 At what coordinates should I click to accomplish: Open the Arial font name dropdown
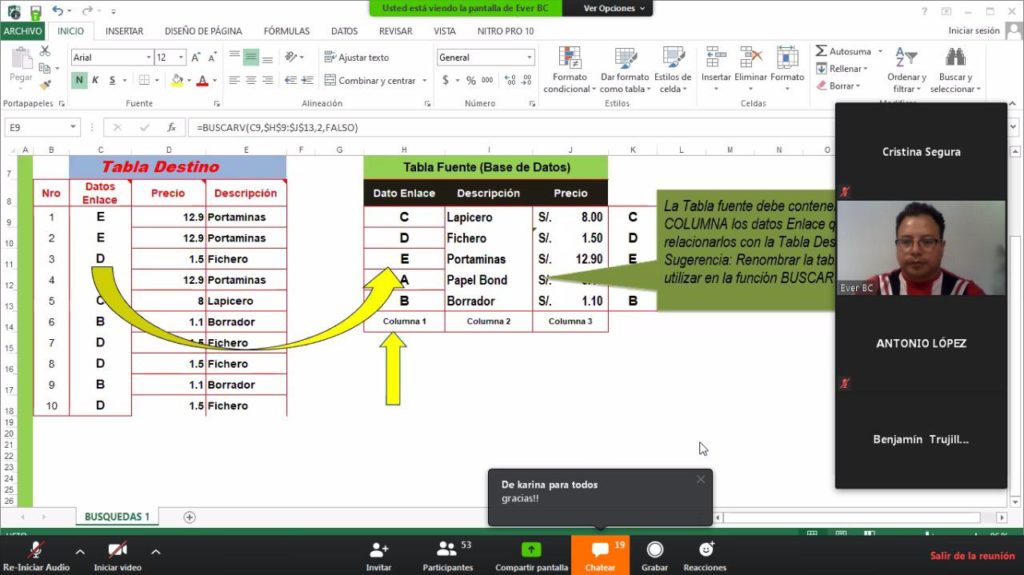(148, 58)
